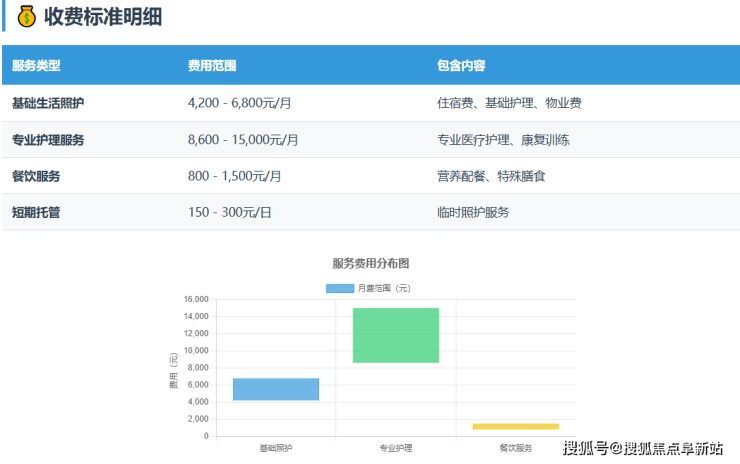This screenshot has height=464, width=740.
Task: Click the 服务类型 column header
Action: pyautogui.click(x=36, y=66)
